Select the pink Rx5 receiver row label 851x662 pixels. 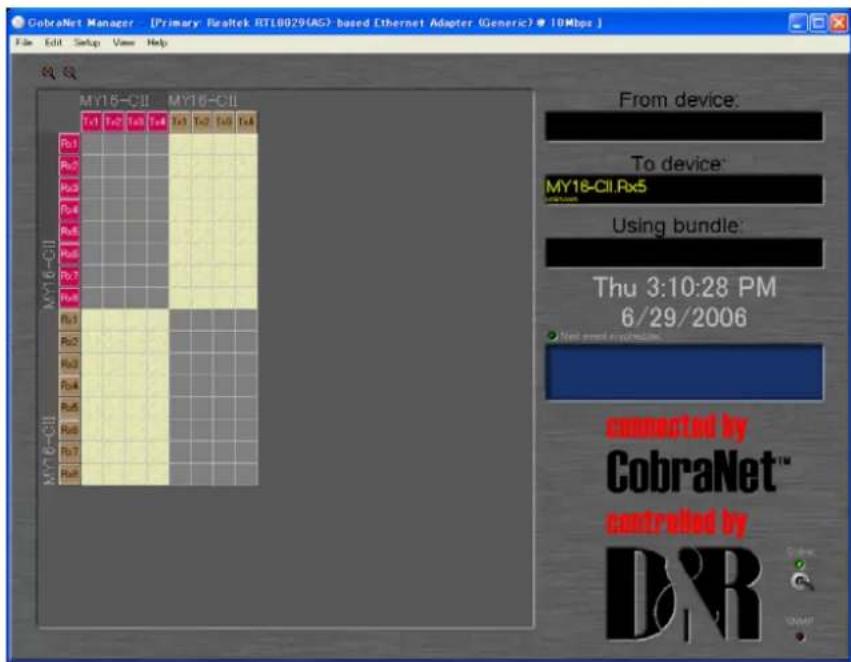69,232
